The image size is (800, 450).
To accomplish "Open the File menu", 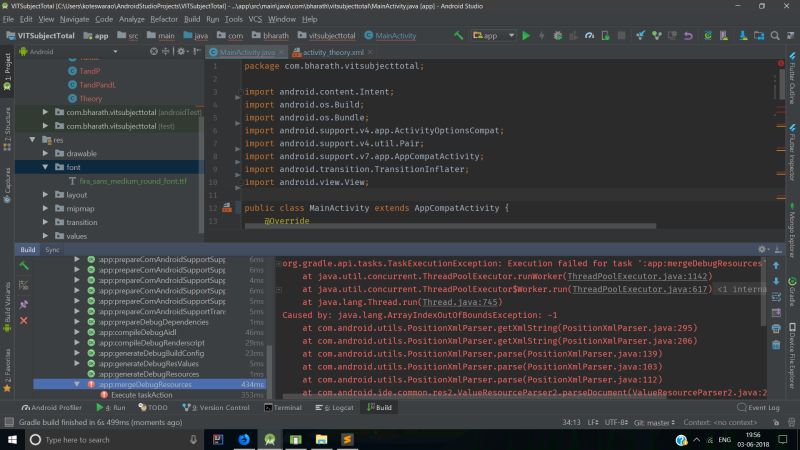I will click(8, 19).
